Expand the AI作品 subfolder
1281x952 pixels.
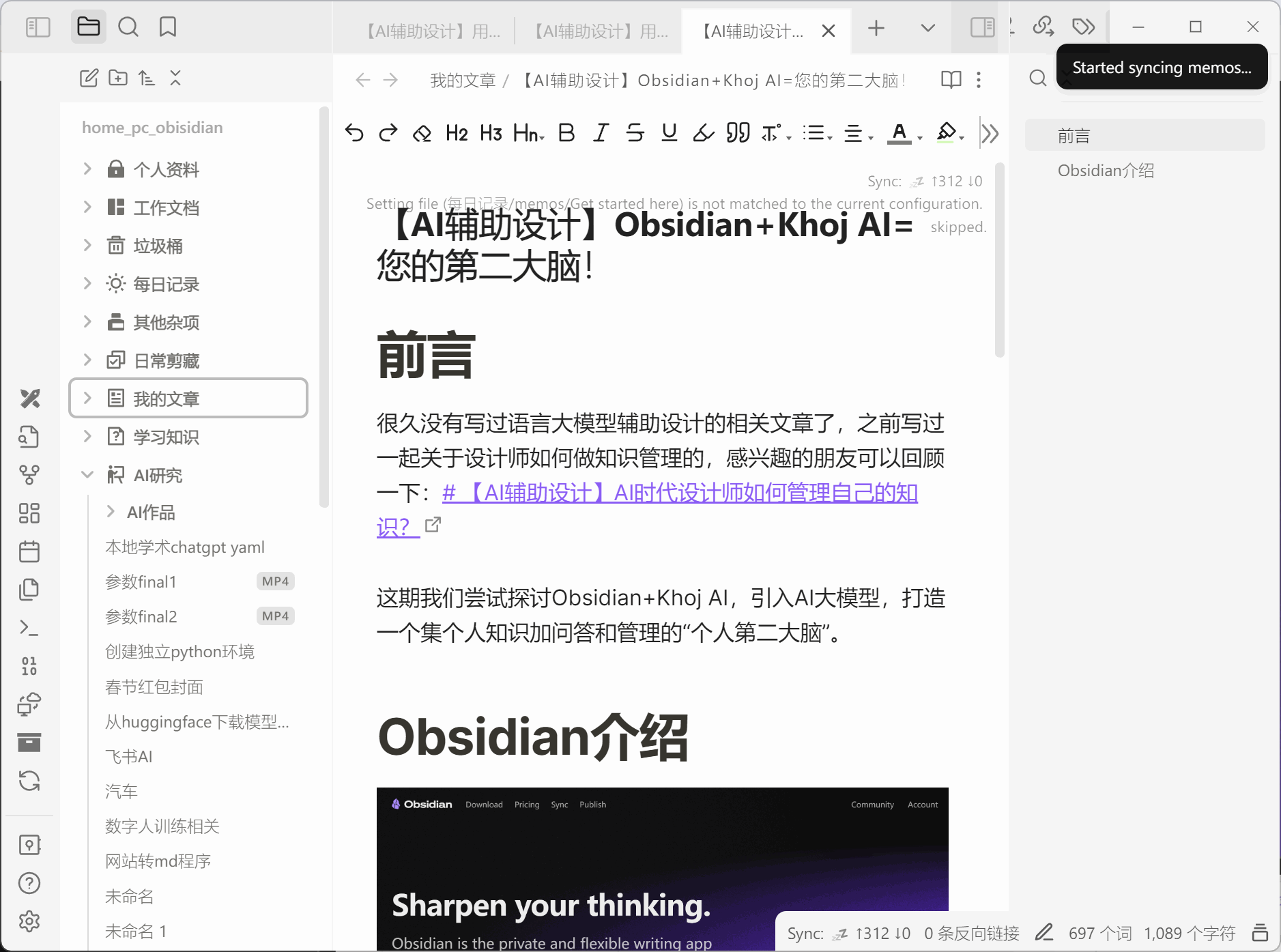[x=111, y=512]
